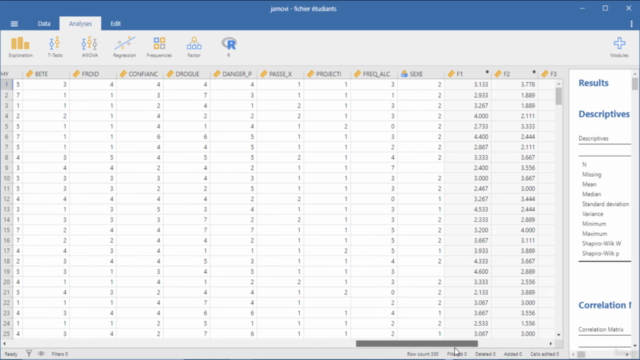Select the DANGER_P column header
This screenshot has height=360, width=640.
tap(234, 74)
